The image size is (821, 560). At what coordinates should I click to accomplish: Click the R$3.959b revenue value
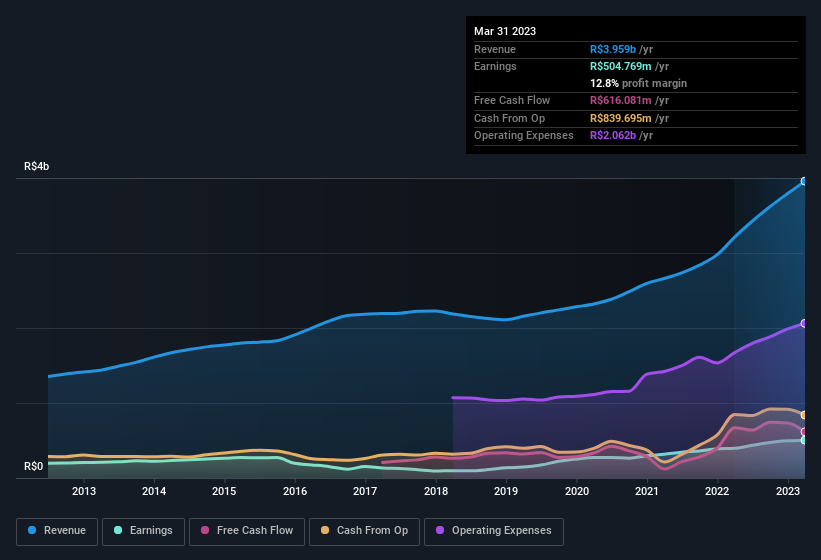click(x=613, y=49)
